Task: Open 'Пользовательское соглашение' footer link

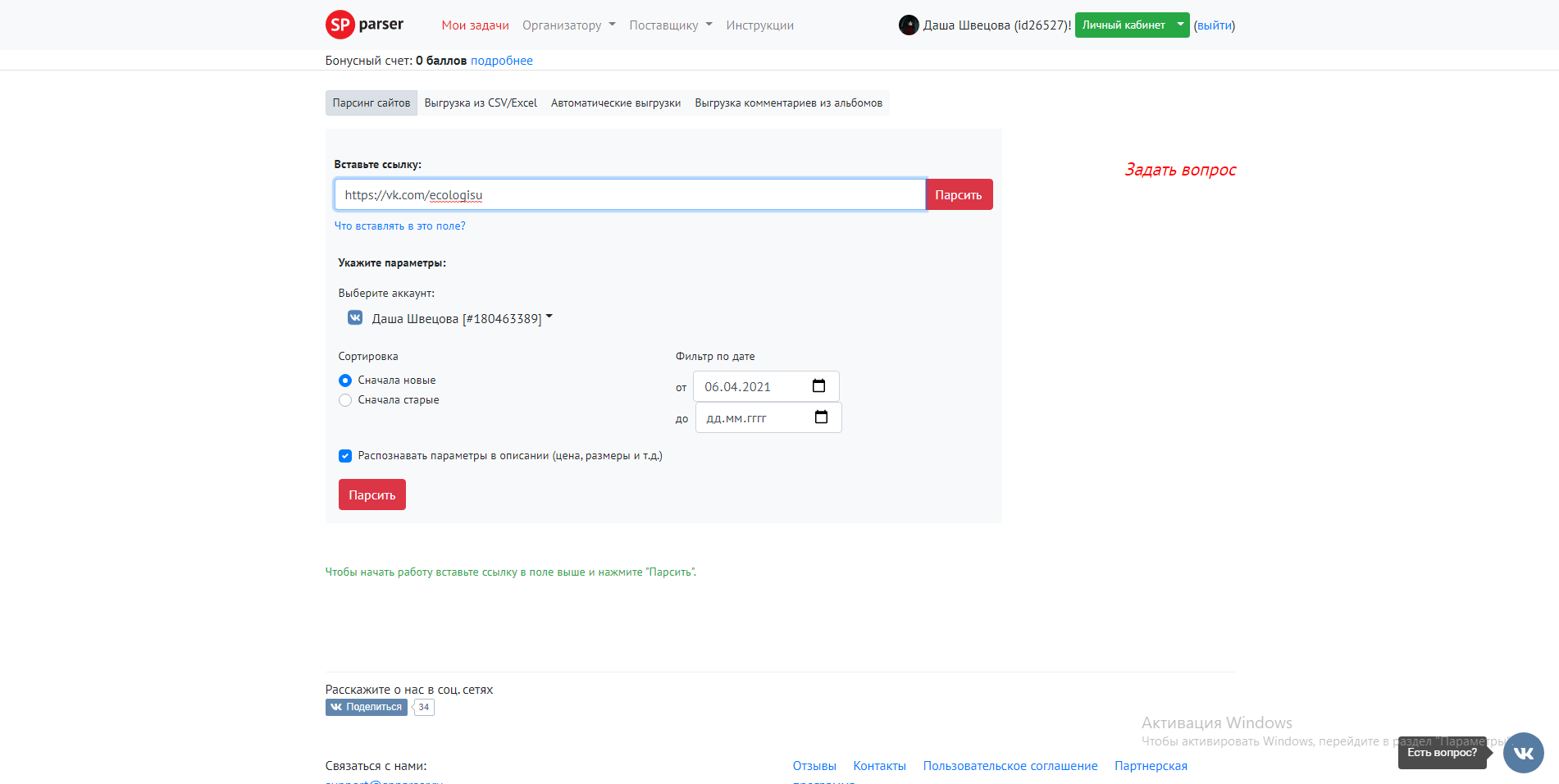Action: [x=1010, y=766]
